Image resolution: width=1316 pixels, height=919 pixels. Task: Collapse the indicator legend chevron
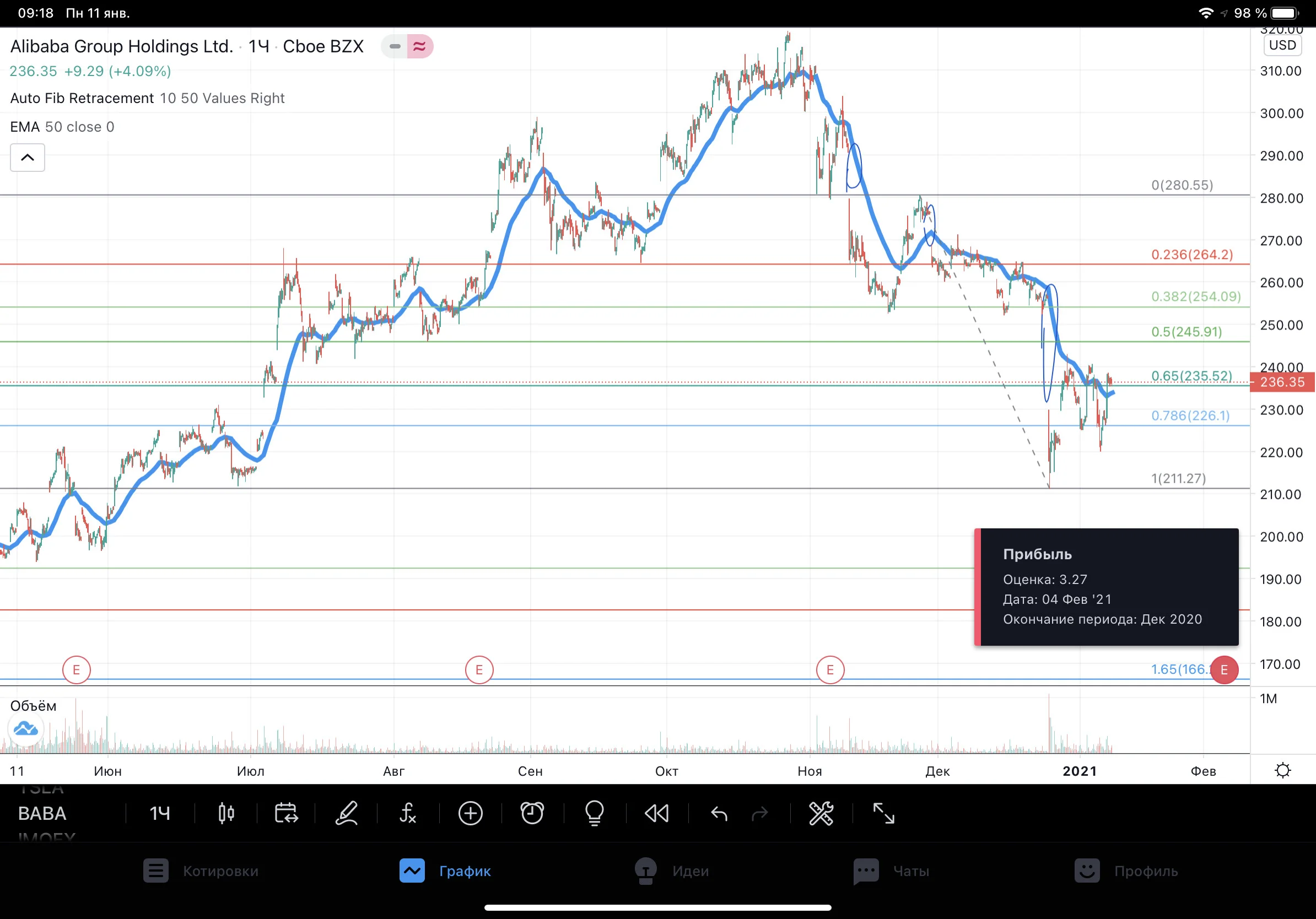click(28, 158)
